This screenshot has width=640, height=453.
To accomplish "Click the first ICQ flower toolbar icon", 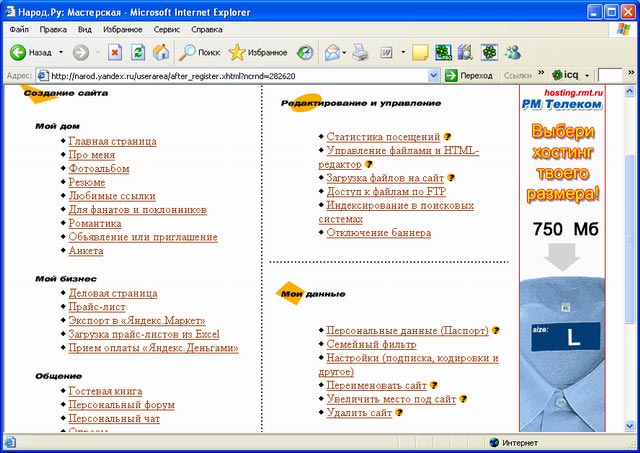I will (x=443, y=53).
